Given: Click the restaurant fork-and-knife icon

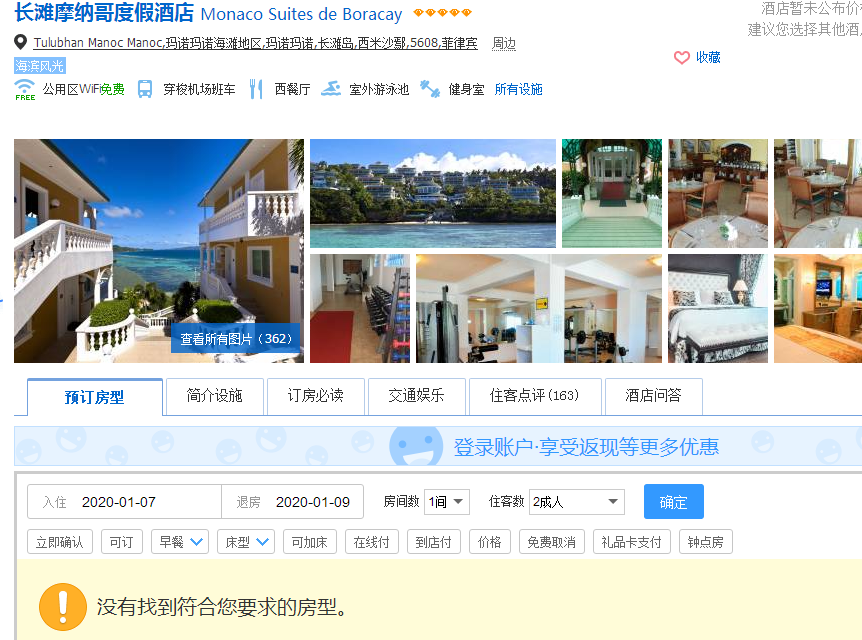Looking at the screenshot, I should tap(256, 89).
